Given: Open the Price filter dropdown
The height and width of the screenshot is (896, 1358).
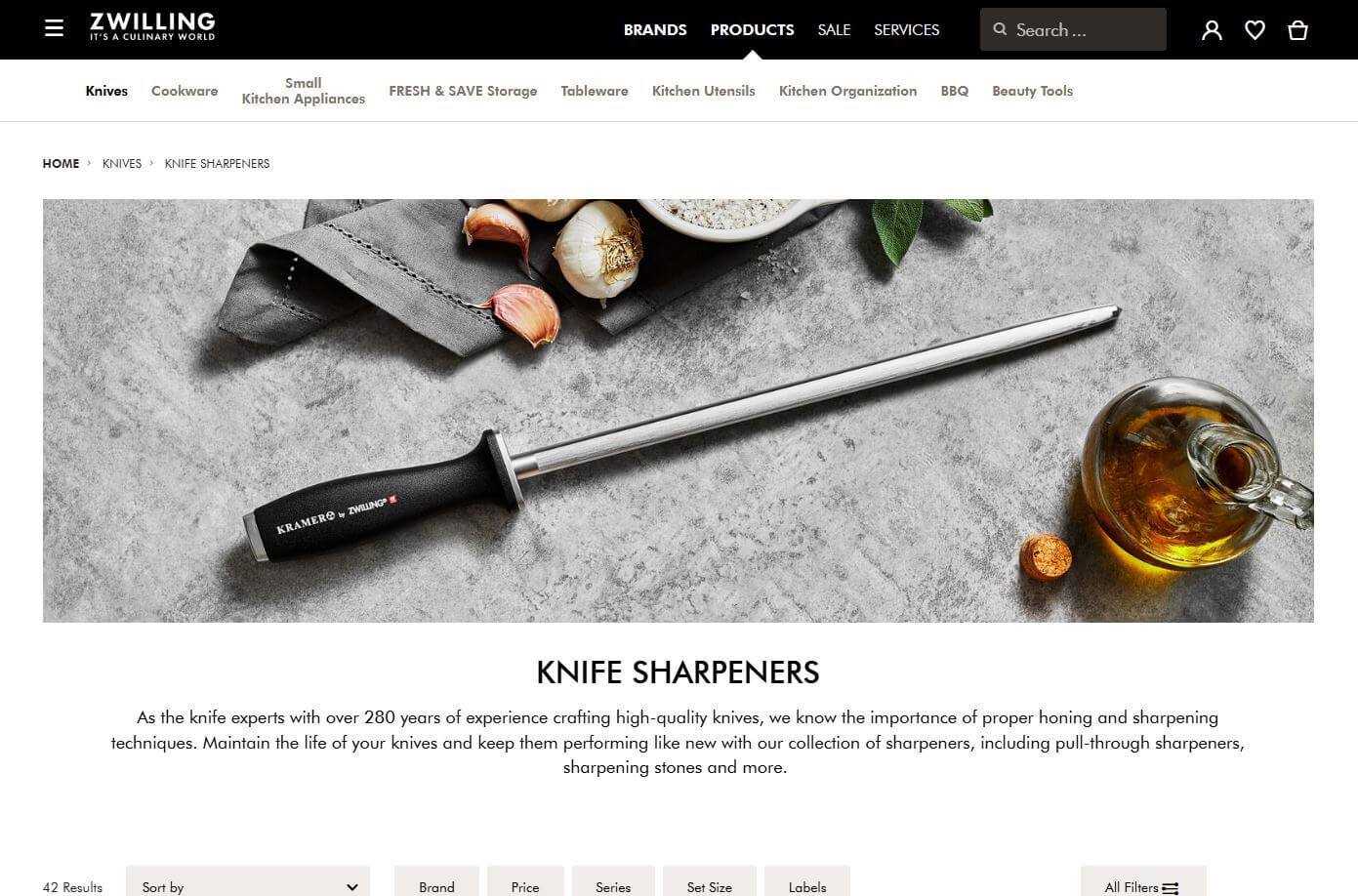Looking at the screenshot, I should 525,881.
